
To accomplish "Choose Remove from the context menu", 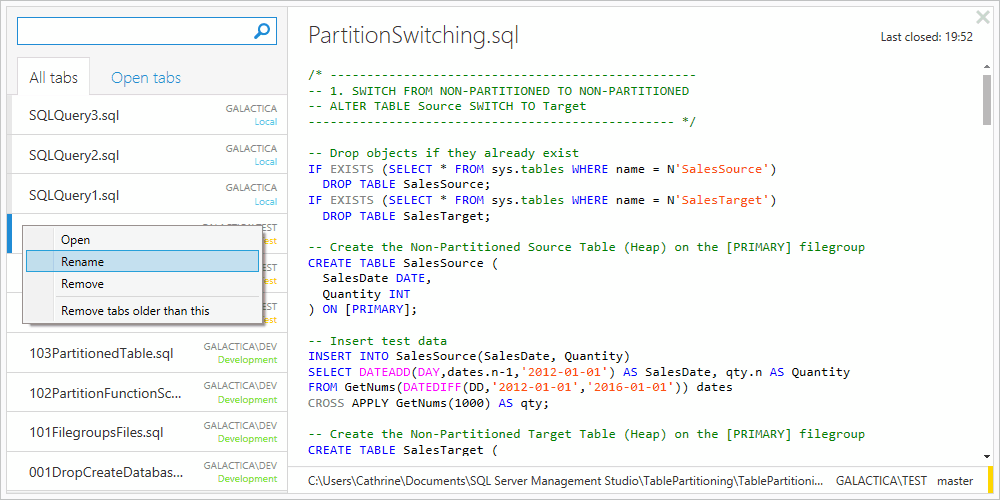I will 82,284.
